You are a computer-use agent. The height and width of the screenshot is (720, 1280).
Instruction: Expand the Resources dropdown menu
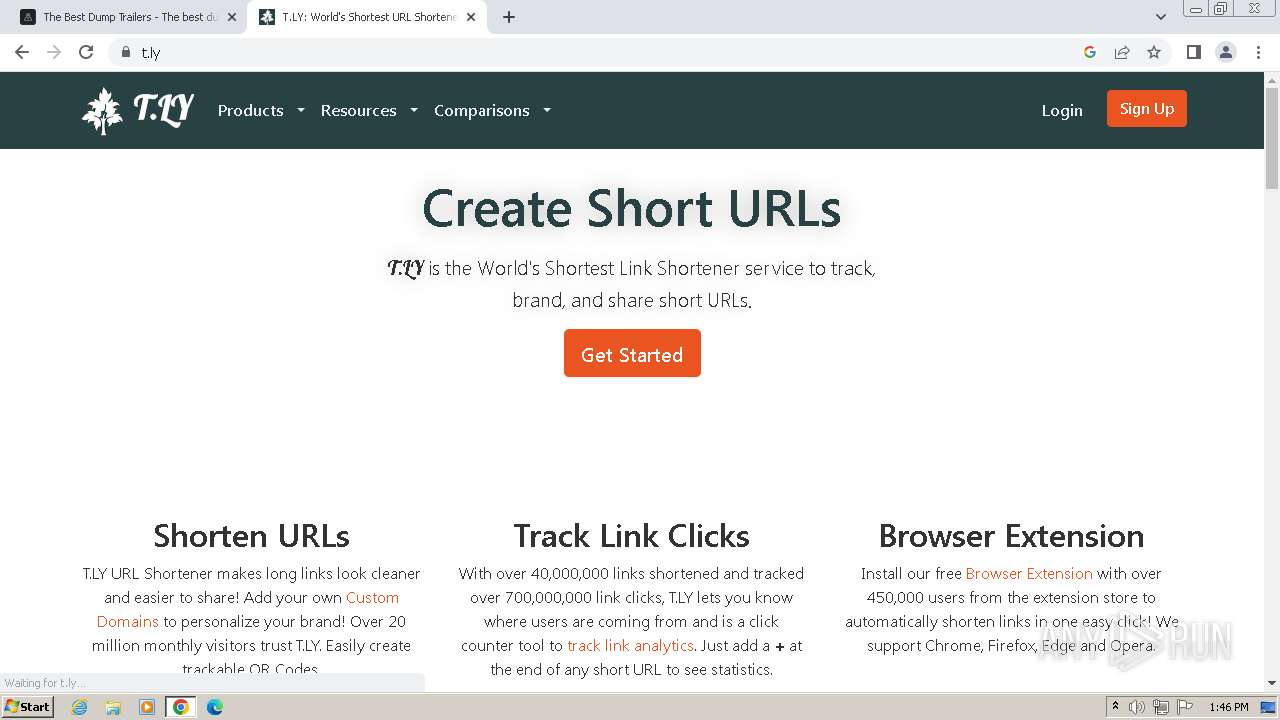click(369, 110)
